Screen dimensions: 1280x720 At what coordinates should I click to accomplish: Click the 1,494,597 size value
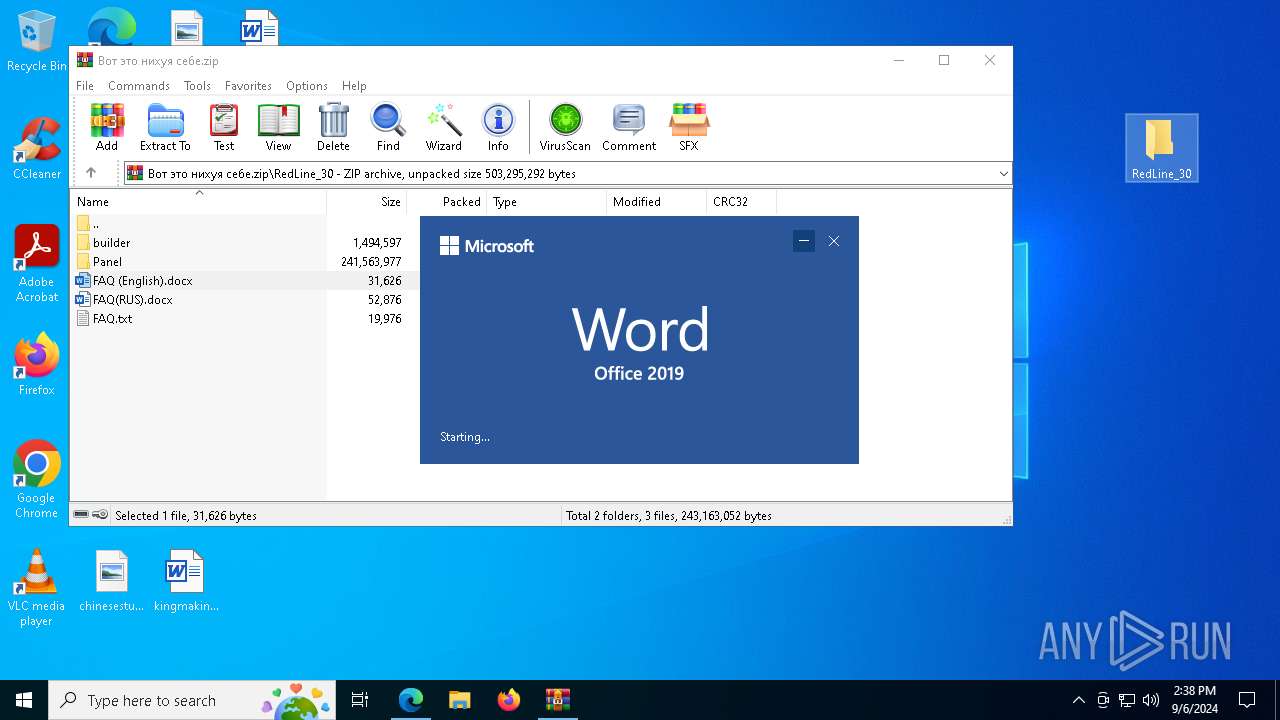pos(377,243)
